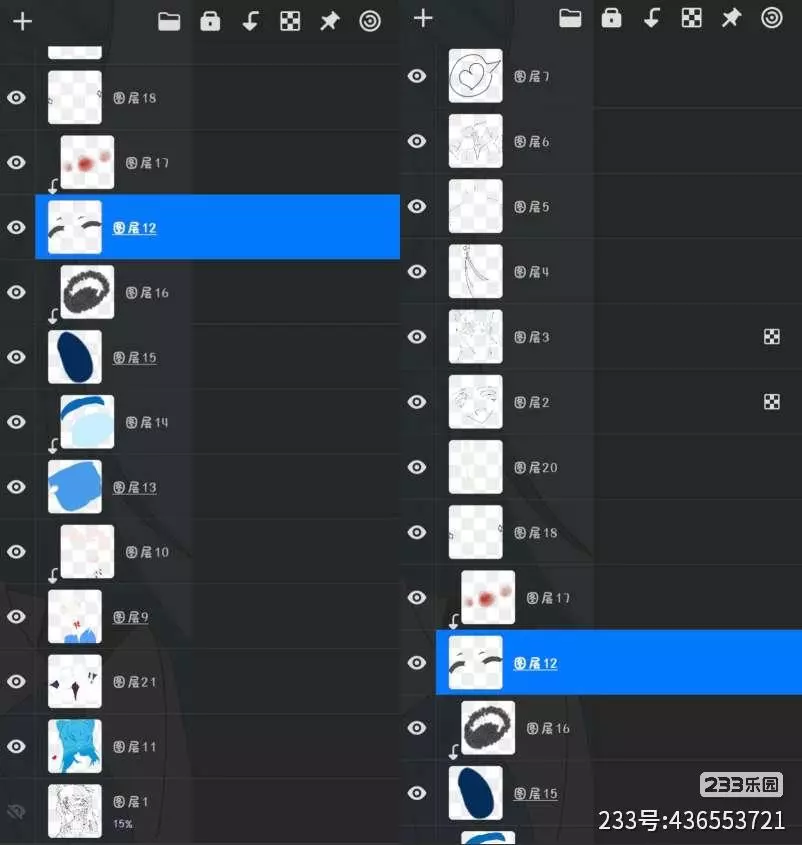Screen dimensions: 802x845
Task: Select 图层18 label in right panel
Action: pos(536,532)
